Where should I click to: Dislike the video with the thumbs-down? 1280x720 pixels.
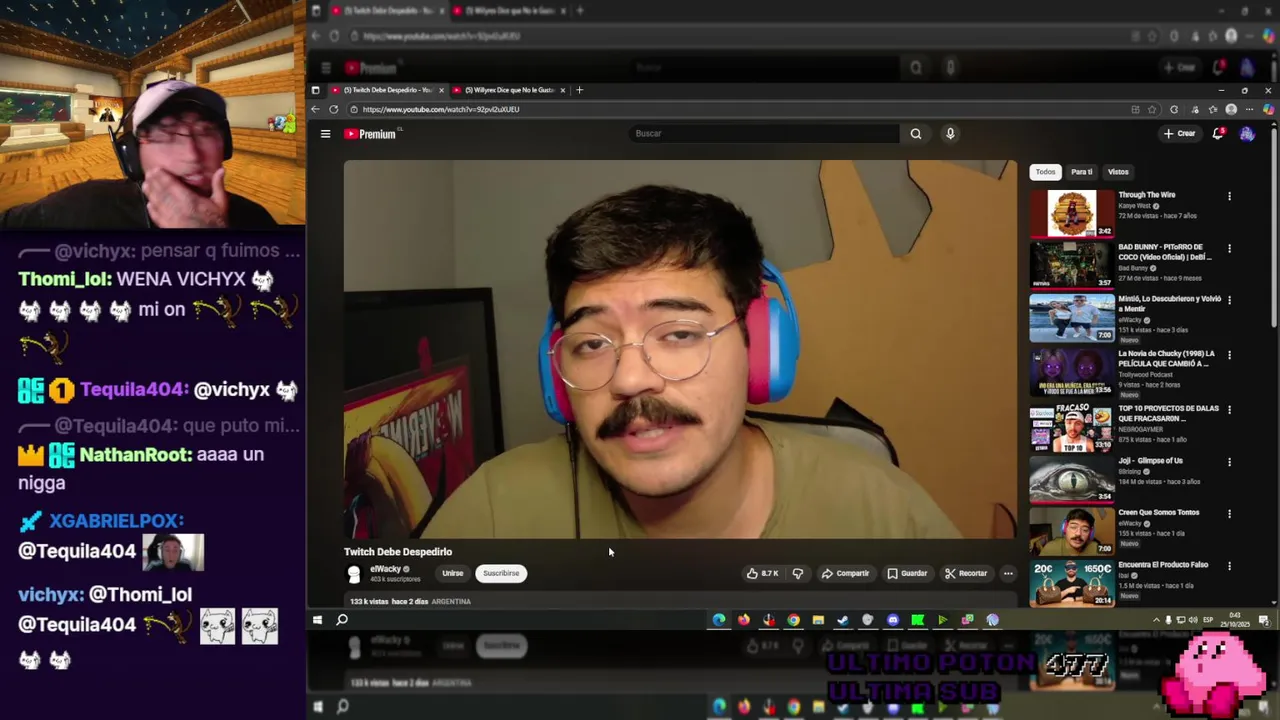pos(798,573)
